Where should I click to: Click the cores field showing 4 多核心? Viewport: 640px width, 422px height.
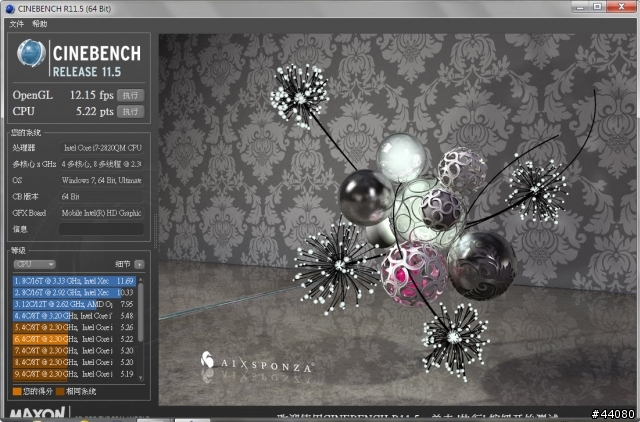coord(102,164)
